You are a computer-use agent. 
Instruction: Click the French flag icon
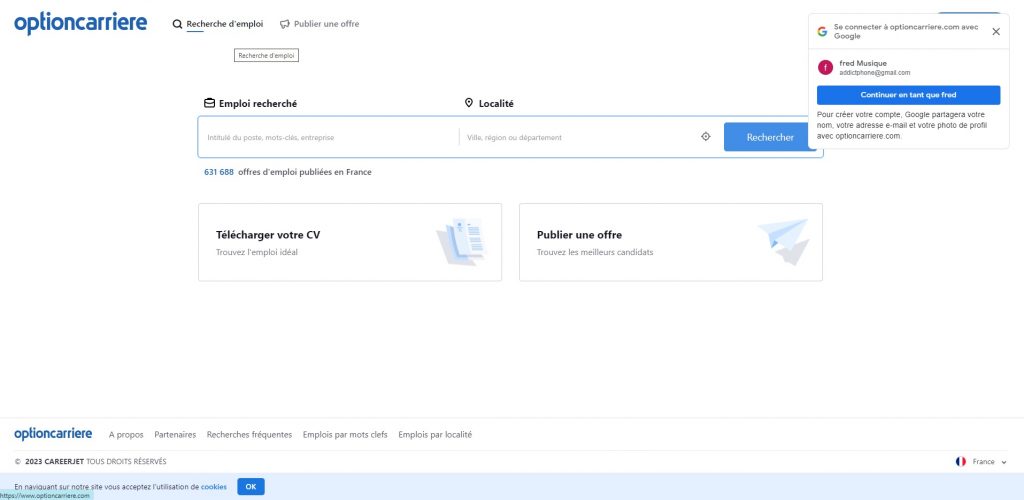point(961,461)
